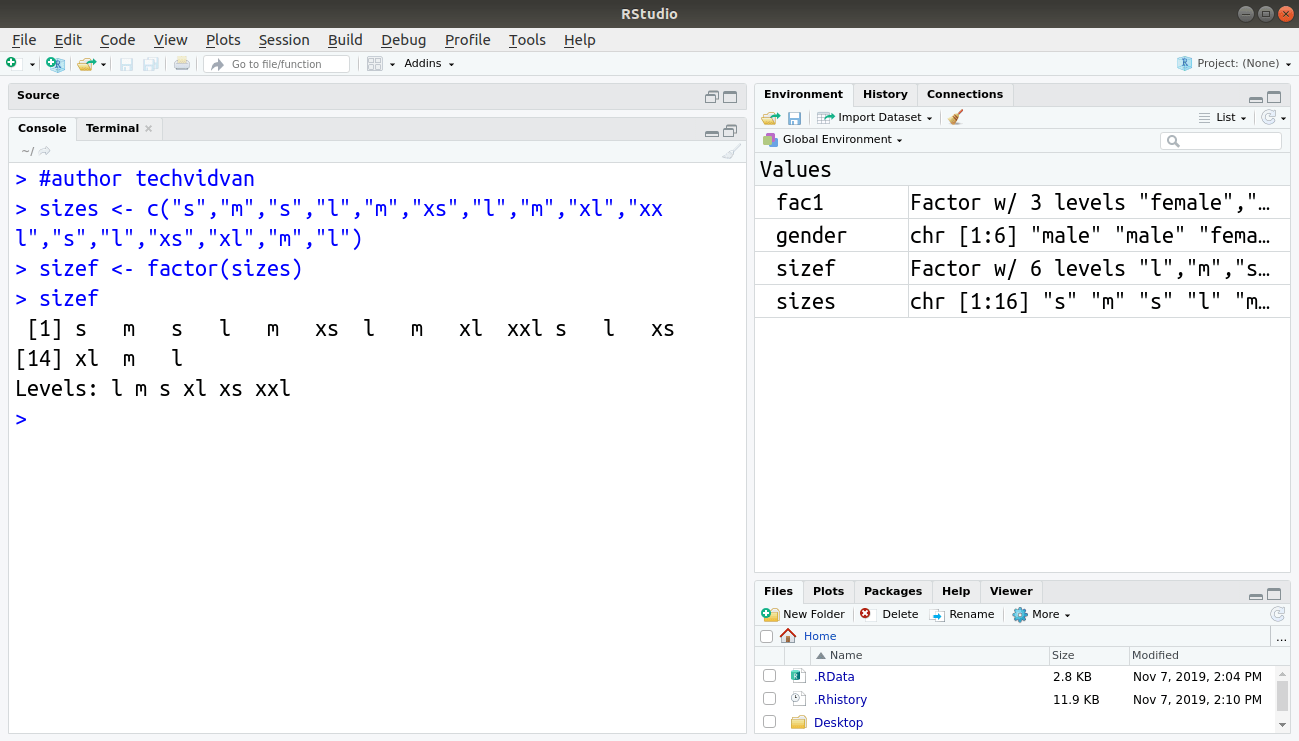Click the Save All documents icon
1299x741 pixels.
coord(150,63)
